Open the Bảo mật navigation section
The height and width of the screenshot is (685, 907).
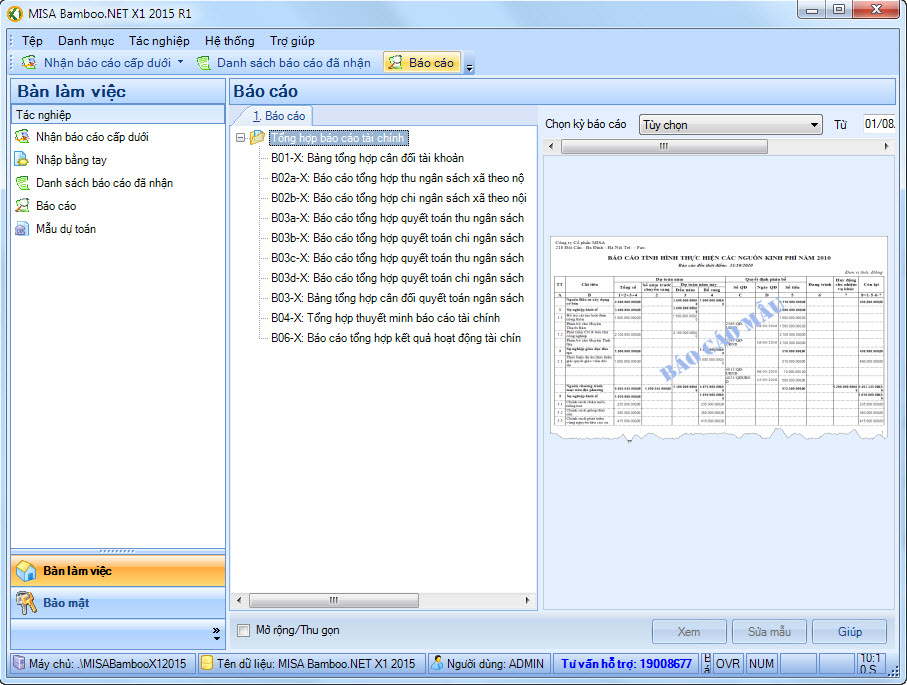point(118,603)
